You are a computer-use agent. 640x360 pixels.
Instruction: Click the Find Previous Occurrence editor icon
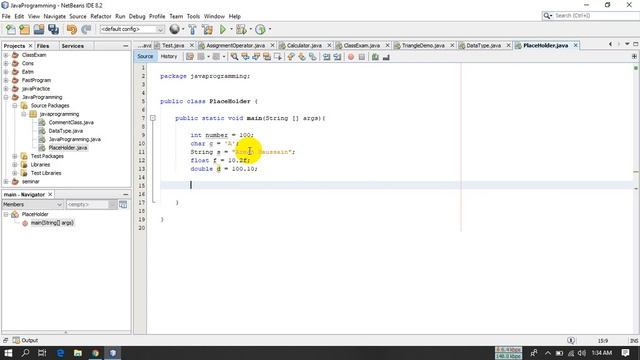point(245,57)
